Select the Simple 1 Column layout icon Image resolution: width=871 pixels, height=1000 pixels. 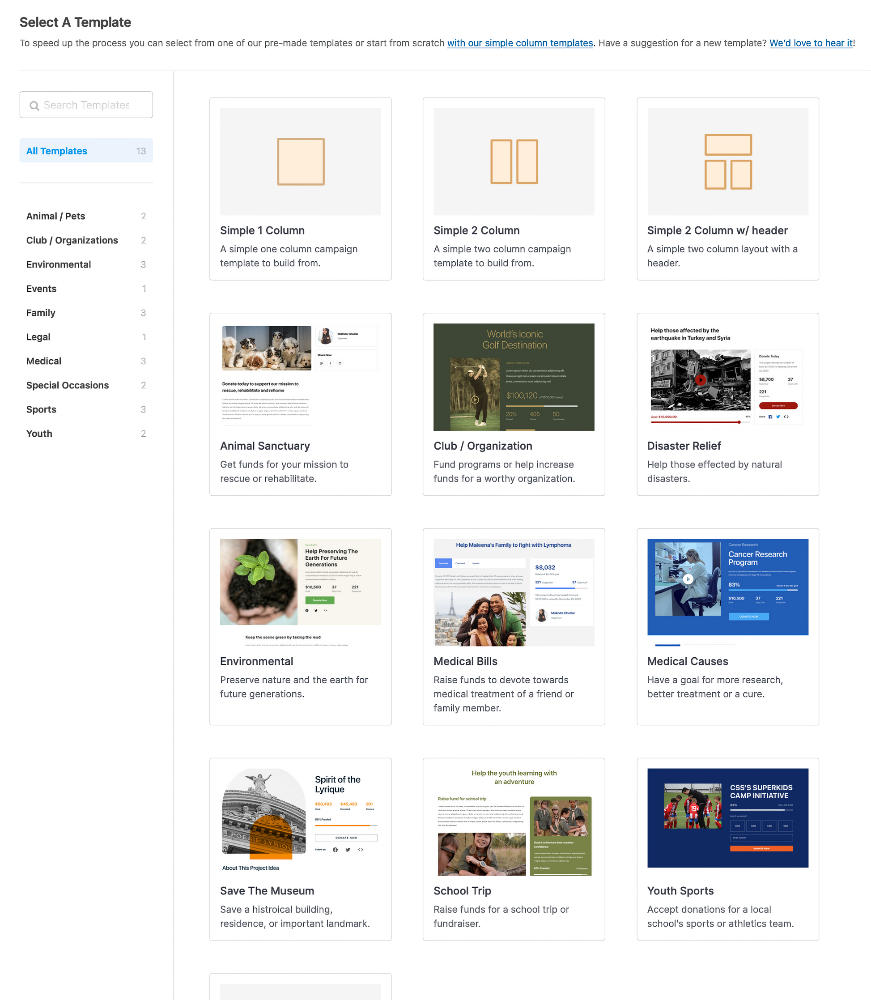(x=300, y=161)
